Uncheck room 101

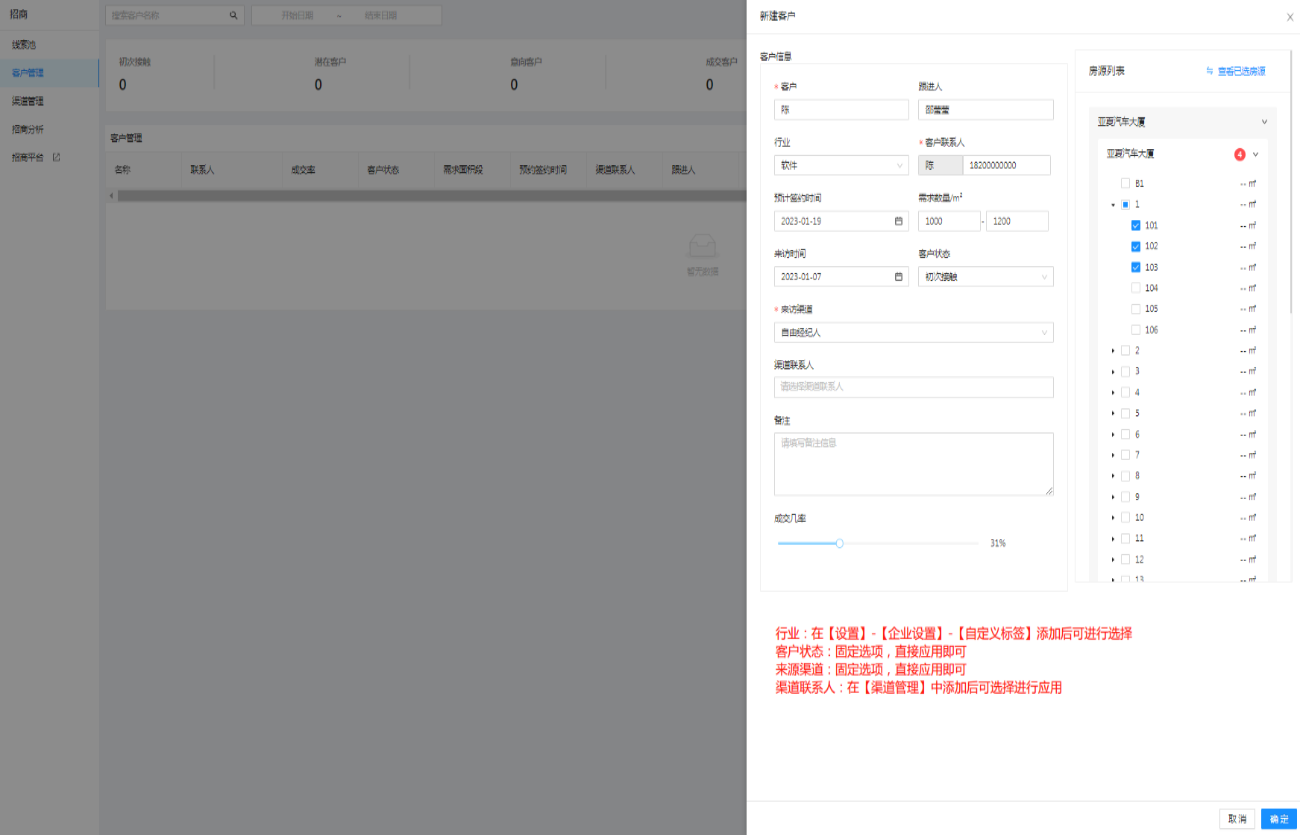pyautogui.click(x=1136, y=226)
